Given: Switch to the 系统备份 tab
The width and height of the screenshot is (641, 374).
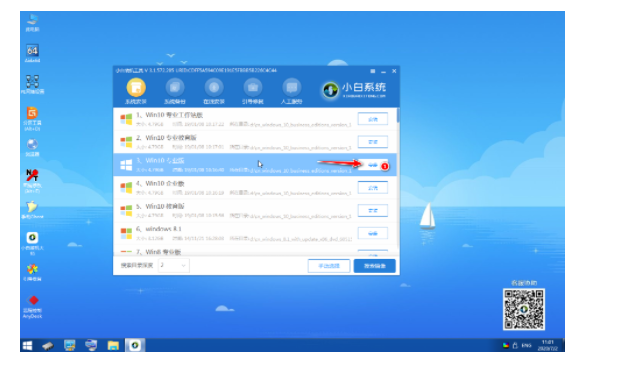Looking at the screenshot, I should point(175,92).
